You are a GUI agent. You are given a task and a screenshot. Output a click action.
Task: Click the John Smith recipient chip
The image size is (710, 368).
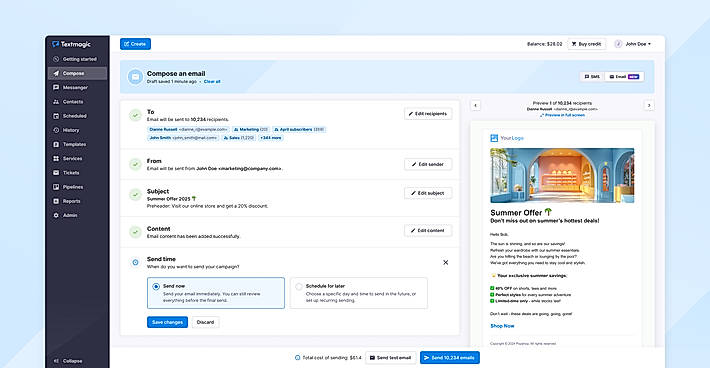183,138
